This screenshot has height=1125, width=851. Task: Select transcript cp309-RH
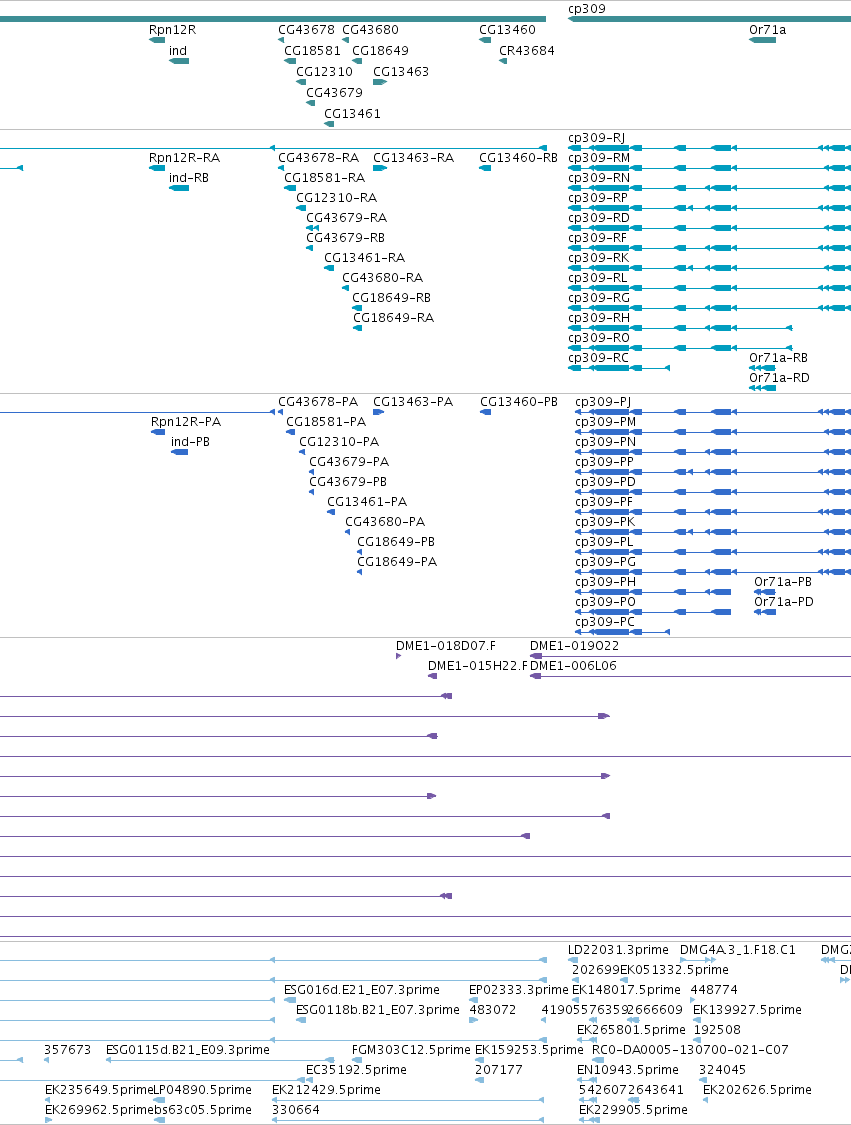(x=599, y=318)
